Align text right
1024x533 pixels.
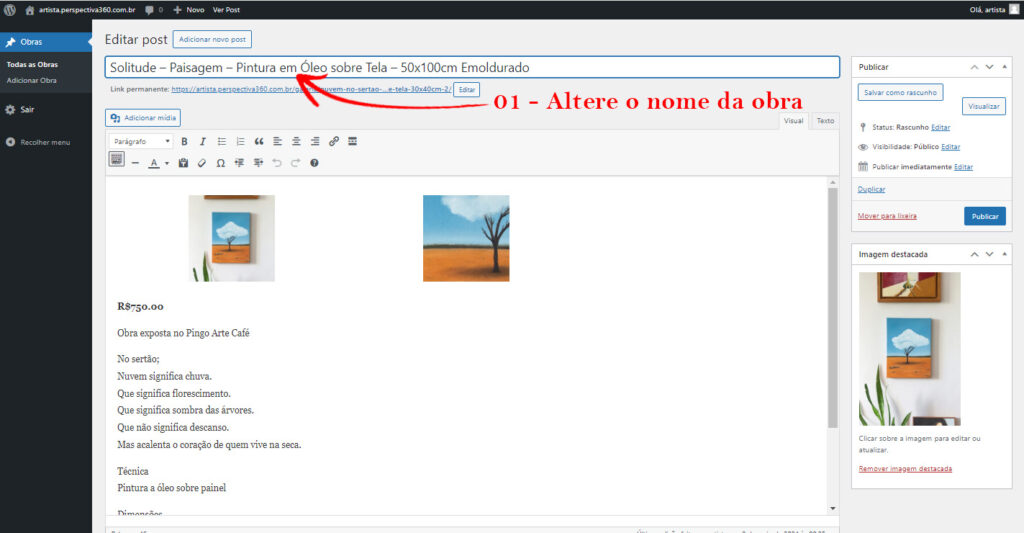315,141
